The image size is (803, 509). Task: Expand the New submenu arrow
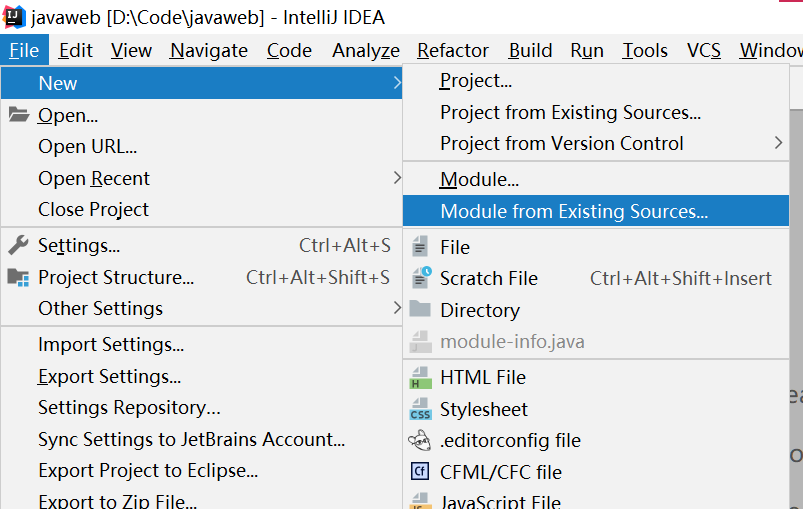pyautogui.click(x=397, y=82)
